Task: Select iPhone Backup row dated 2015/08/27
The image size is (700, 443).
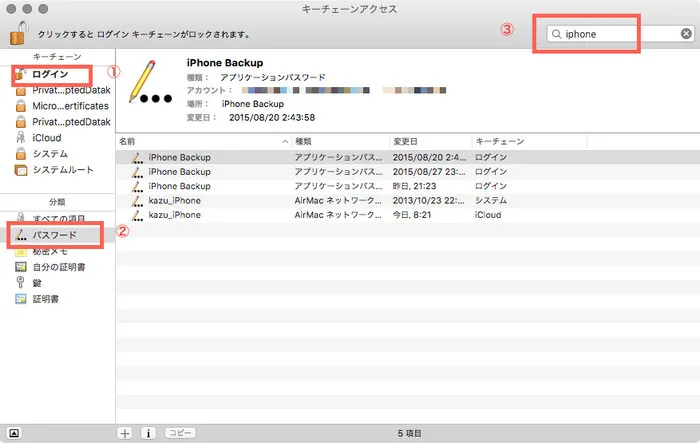Action: click(408, 171)
